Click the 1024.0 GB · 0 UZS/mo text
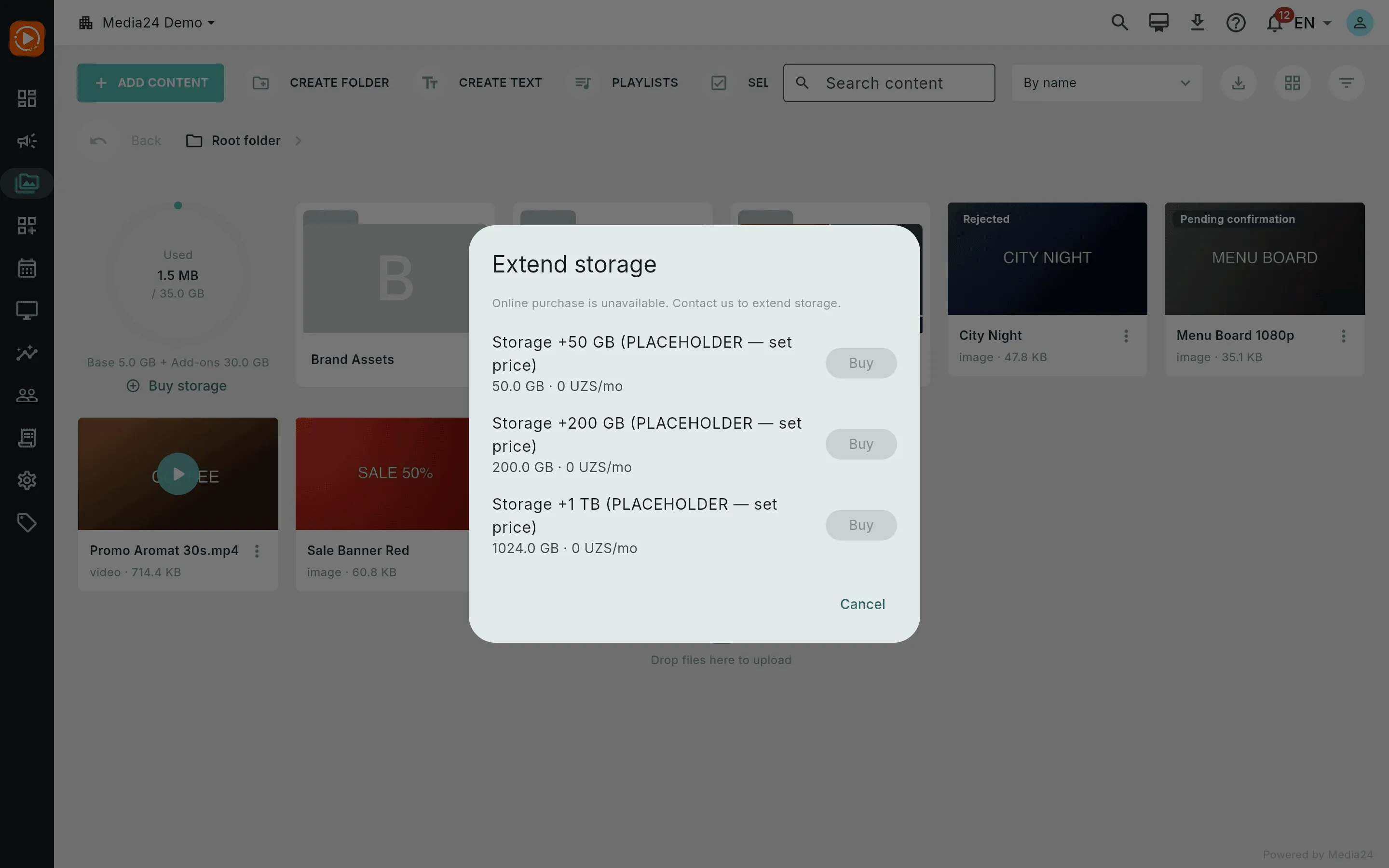 [x=565, y=548]
